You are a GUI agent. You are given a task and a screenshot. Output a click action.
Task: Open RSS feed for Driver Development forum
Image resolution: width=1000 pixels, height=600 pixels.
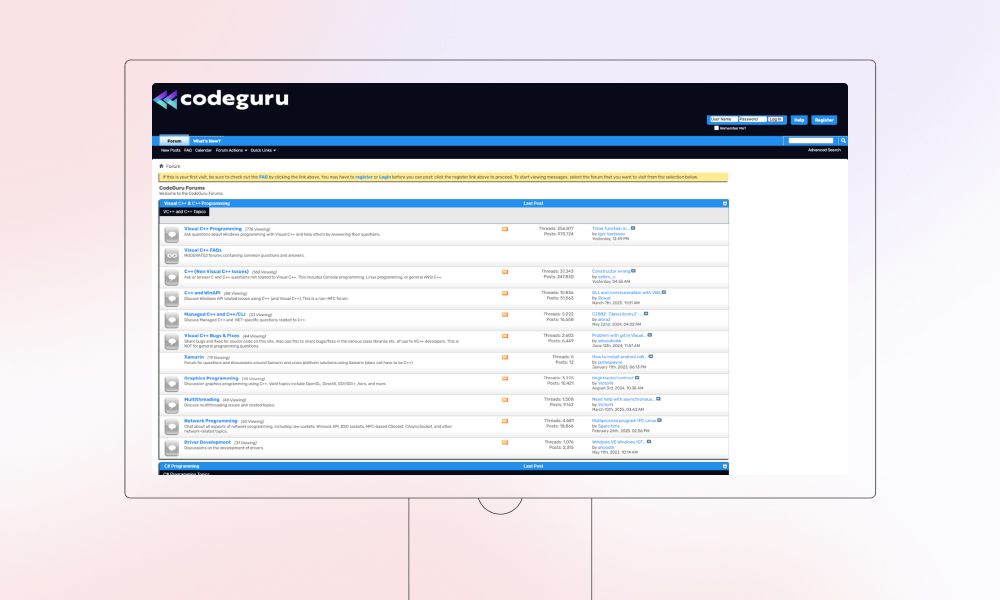pos(505,441)
